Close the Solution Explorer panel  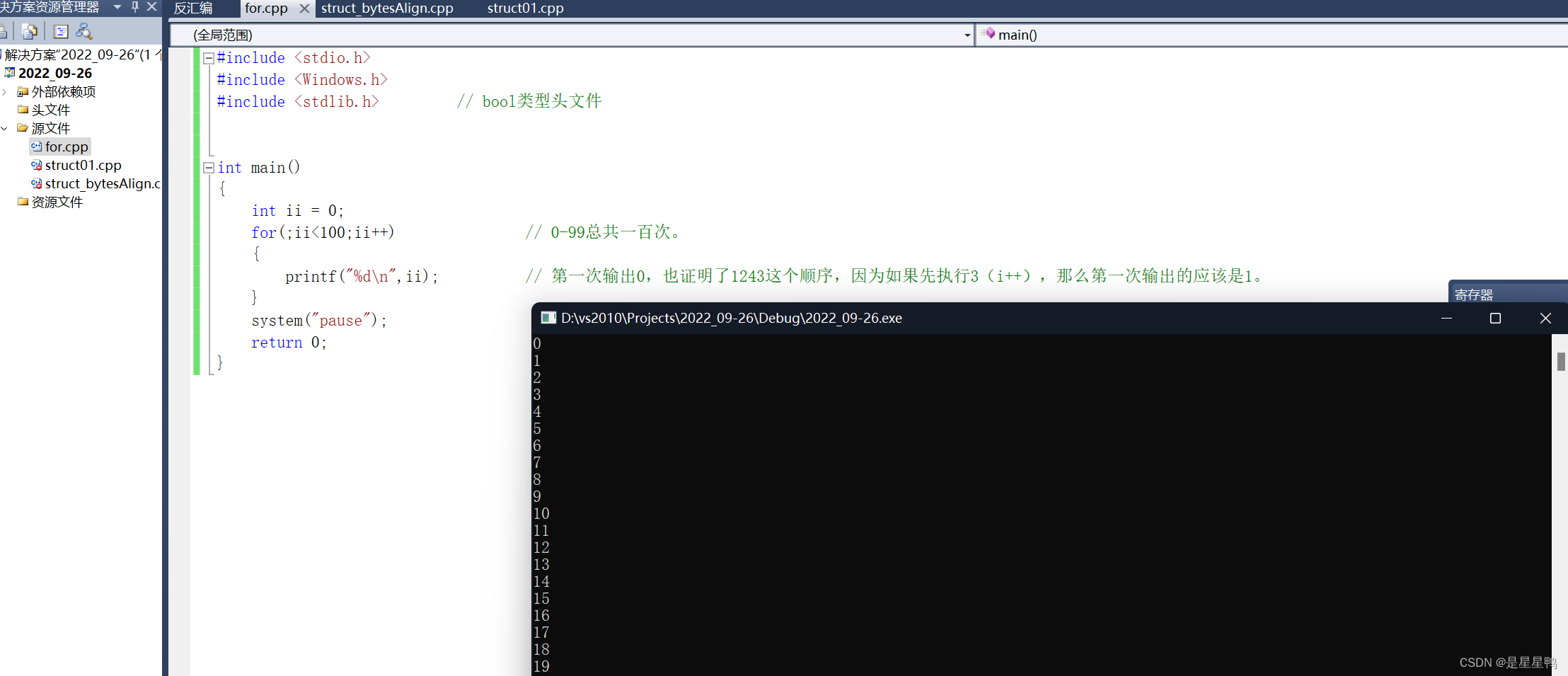[151, 7]
